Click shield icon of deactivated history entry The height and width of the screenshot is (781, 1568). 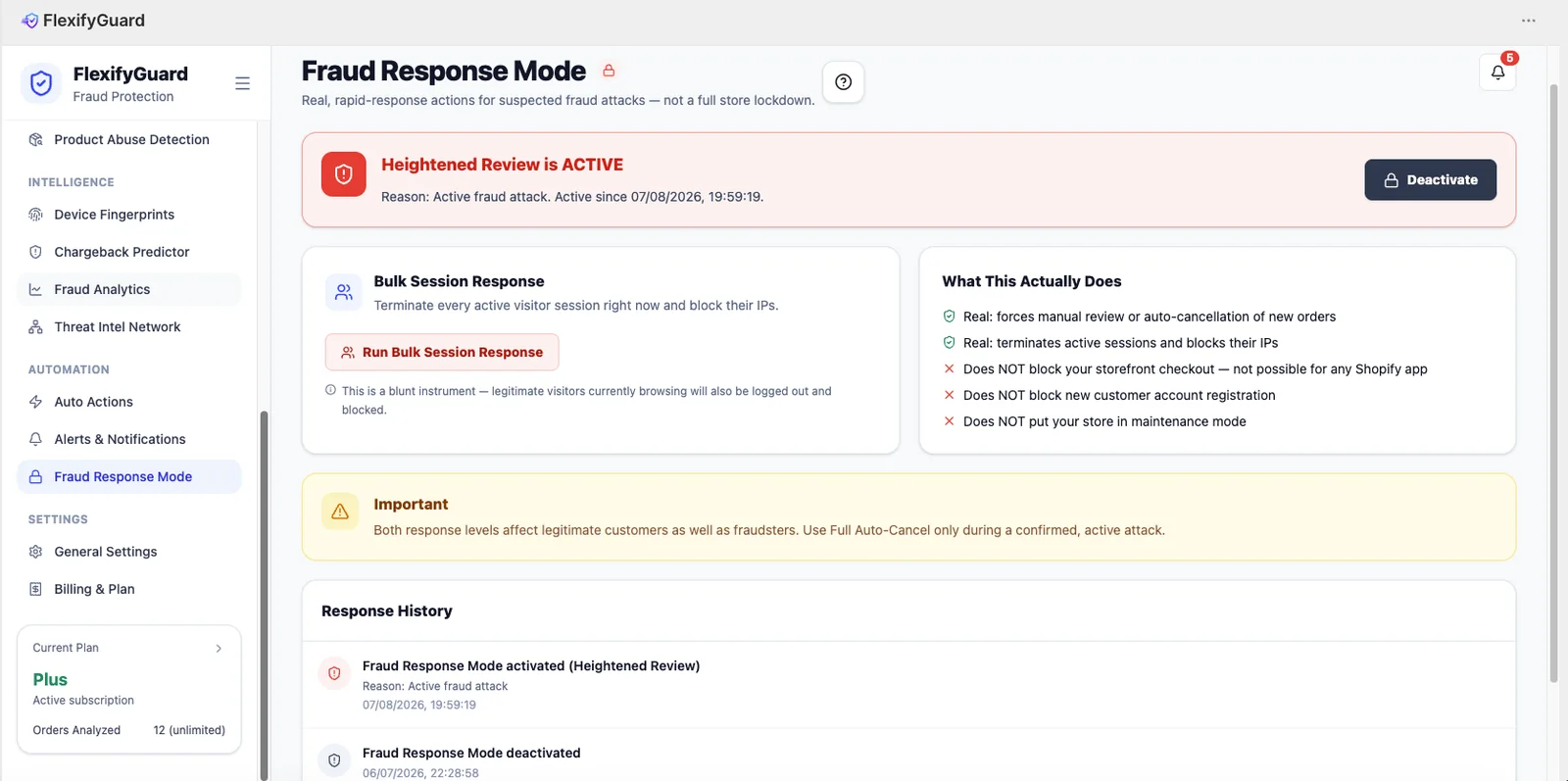click(x=334, y=760)
